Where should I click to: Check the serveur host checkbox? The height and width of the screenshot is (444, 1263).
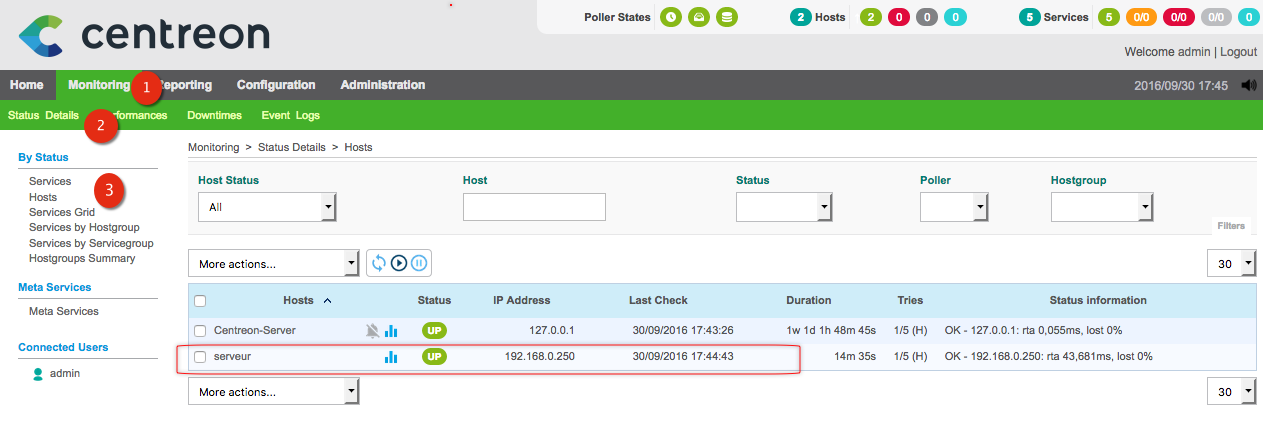pyautogui.click(x=200, y=357)
